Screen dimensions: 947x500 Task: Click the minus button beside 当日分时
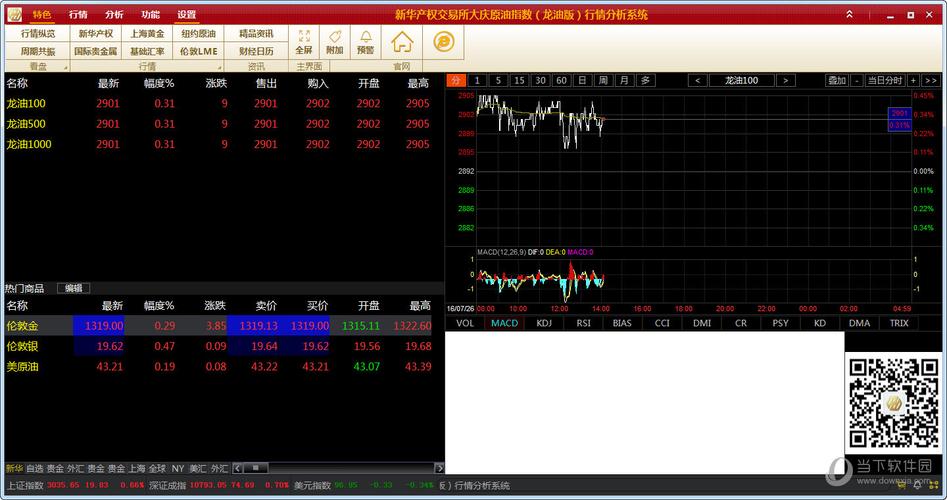coord(856,80)
